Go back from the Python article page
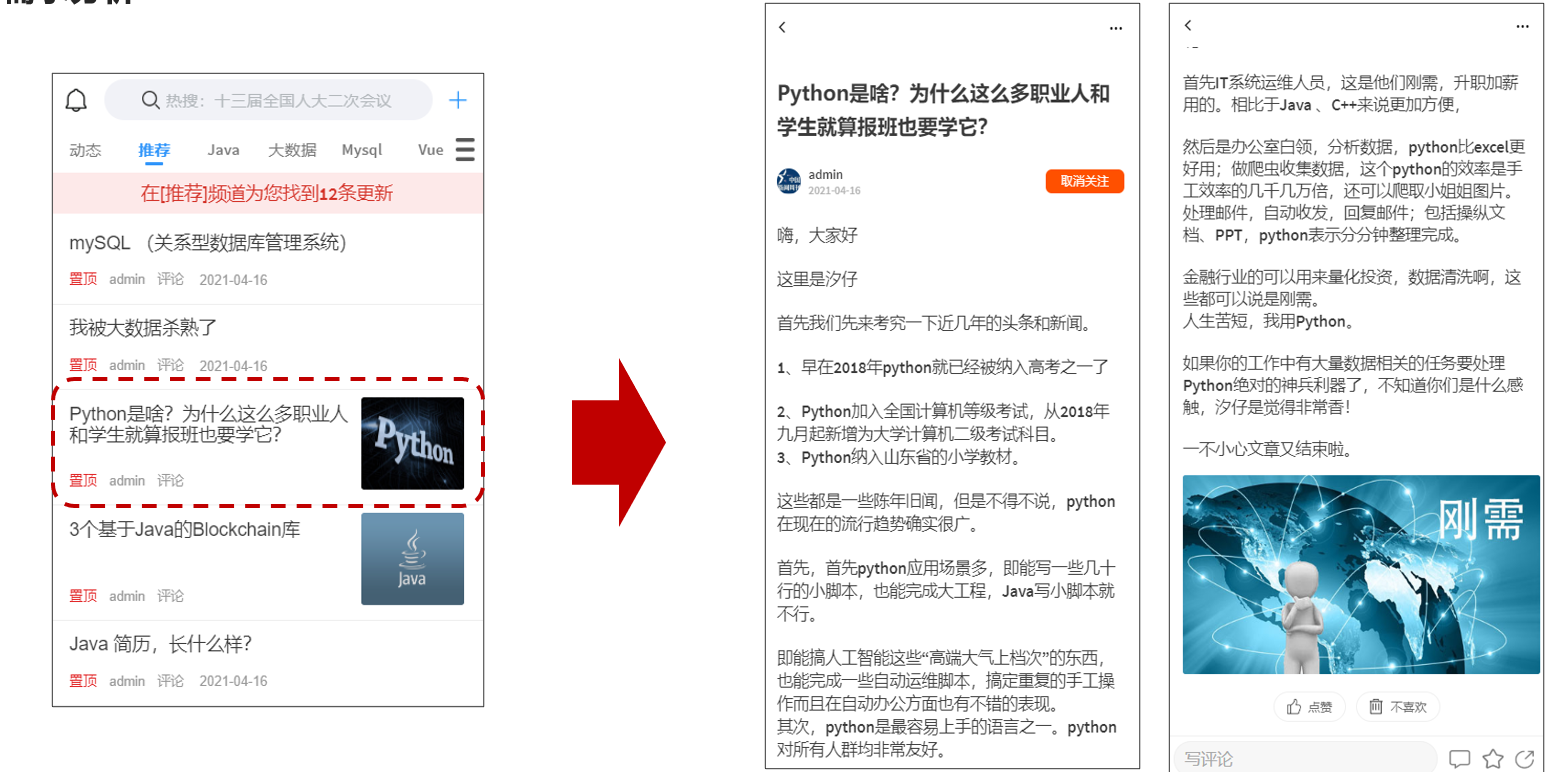Image resolution: width=1553 pixels, height=772 pixels. (x=782, y=28)
